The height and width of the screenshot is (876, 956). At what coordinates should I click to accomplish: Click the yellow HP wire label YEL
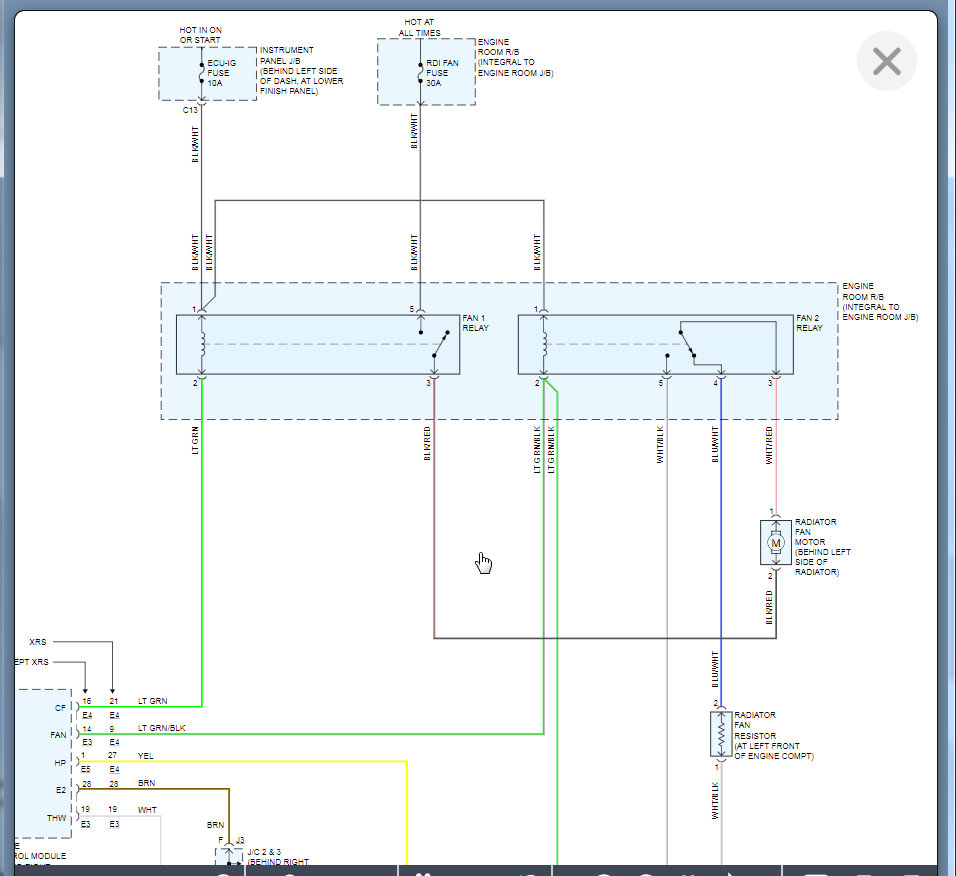tap(146, 756)
